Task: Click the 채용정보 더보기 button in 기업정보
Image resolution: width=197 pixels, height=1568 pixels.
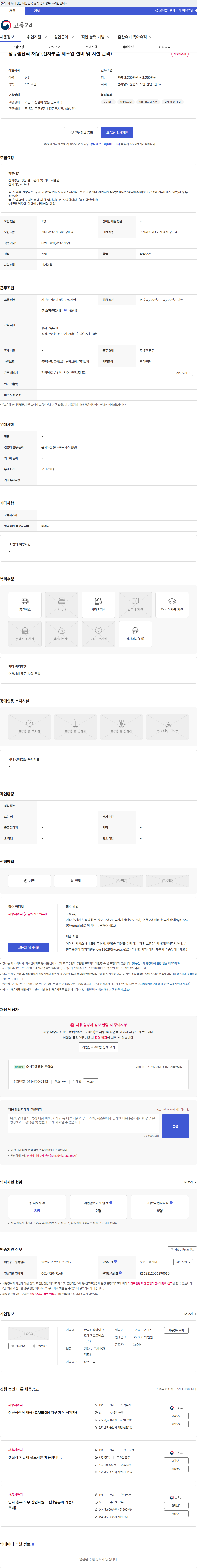Action: pyautogui.click(x=176, y=1331)
